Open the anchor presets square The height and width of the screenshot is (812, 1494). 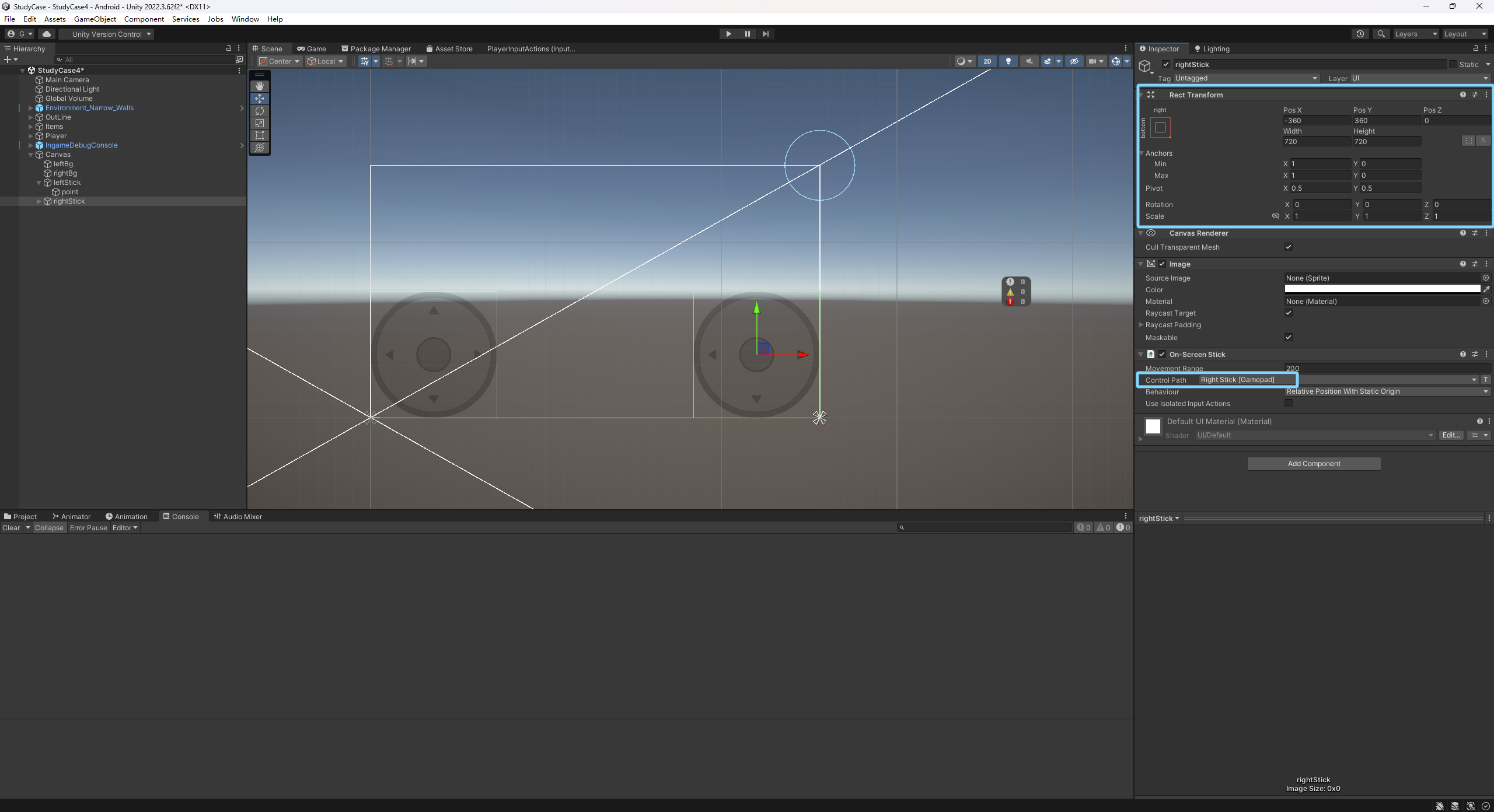tap(1160, 128)
